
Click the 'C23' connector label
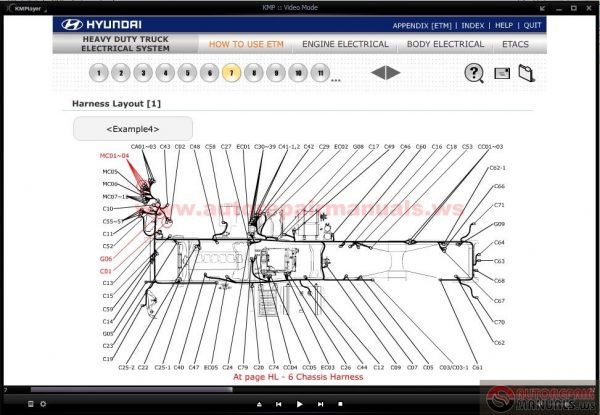[108, 346]
